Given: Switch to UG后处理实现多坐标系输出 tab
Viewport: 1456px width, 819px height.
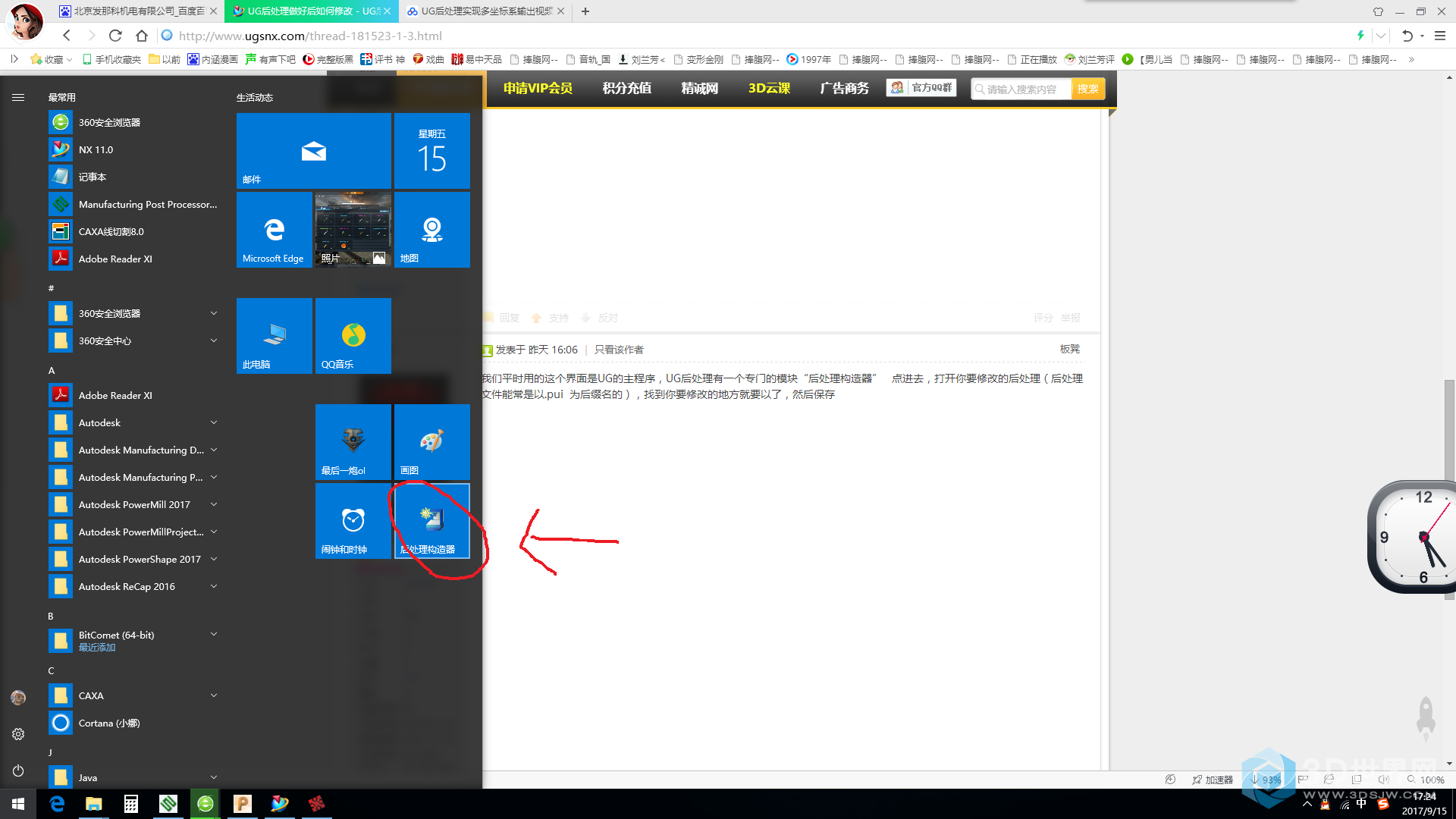Looking at the screenshot, I should click(486, 11).
